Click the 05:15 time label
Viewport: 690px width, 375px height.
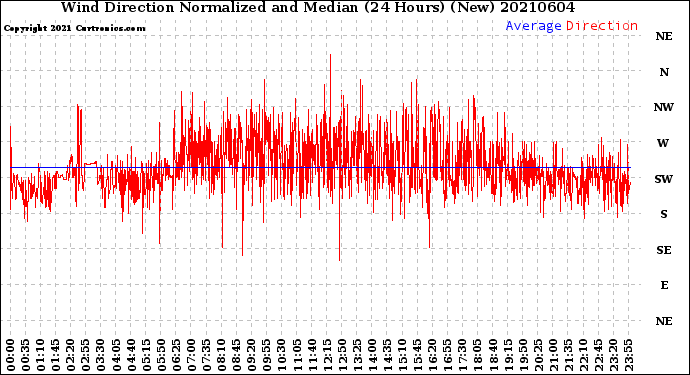click(x=146, y=355)
